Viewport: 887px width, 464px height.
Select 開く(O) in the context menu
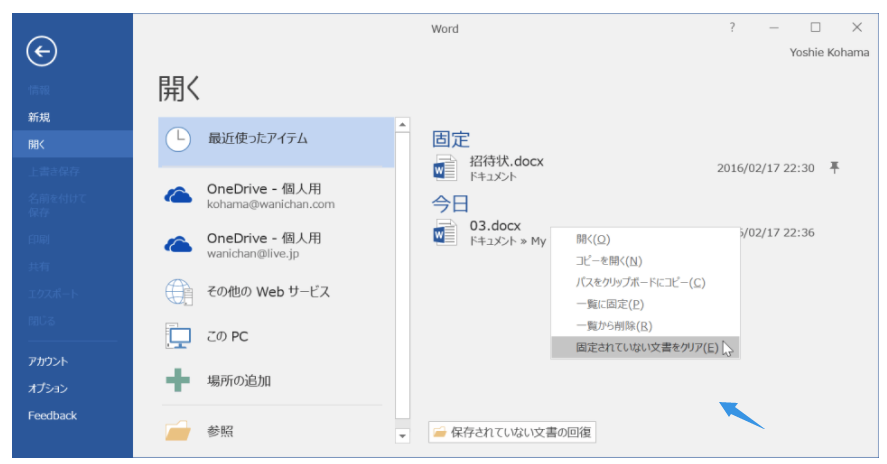click(x=645, y=239)
